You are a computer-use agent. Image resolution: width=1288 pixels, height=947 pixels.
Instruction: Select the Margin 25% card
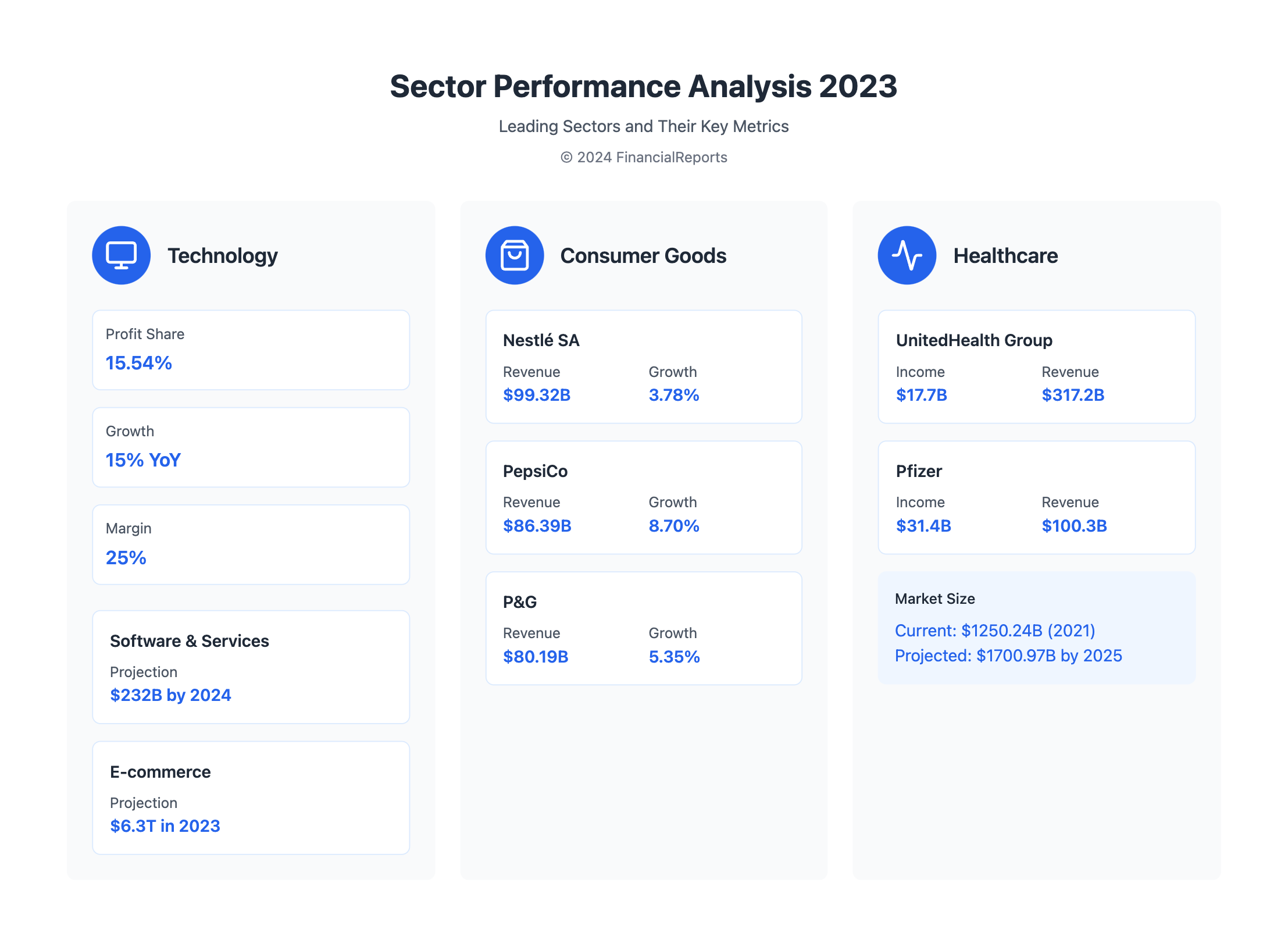[x=251, y=544]
